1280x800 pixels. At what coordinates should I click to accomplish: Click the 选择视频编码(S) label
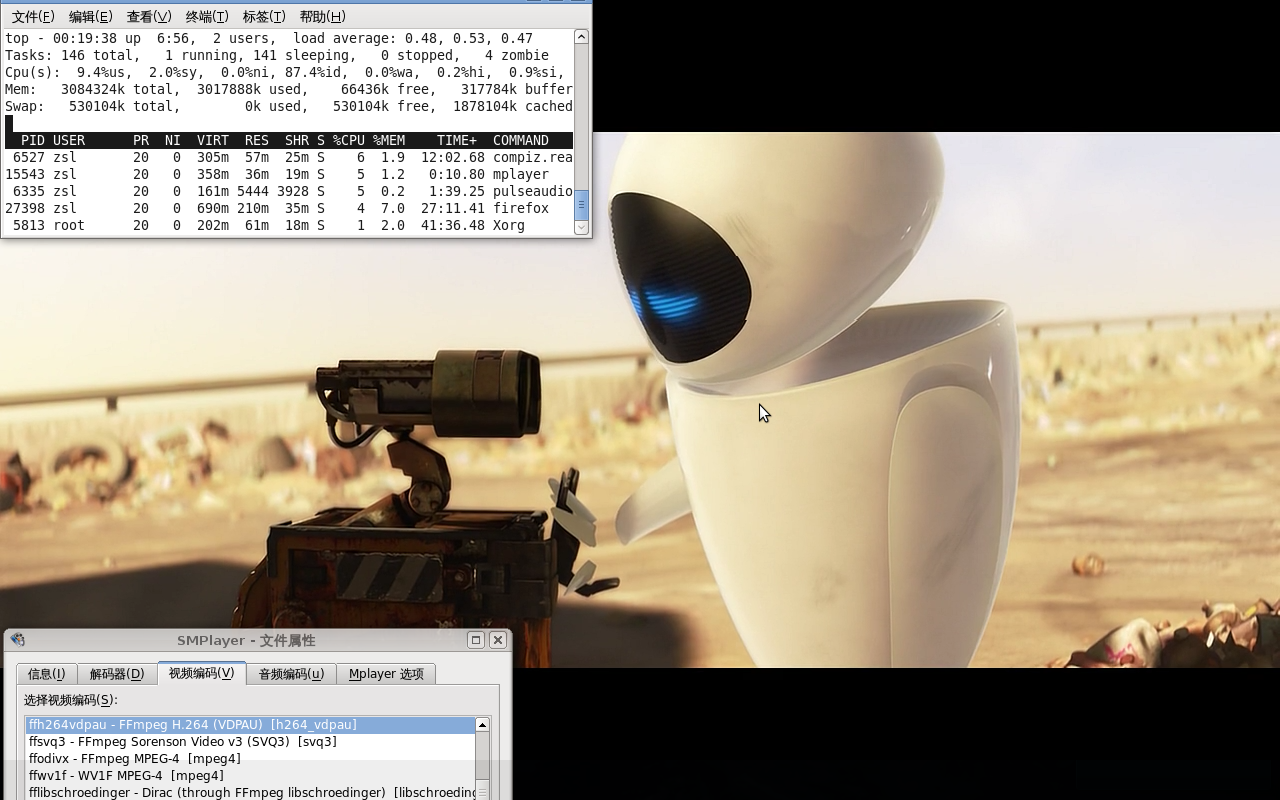tap(70, 700)
